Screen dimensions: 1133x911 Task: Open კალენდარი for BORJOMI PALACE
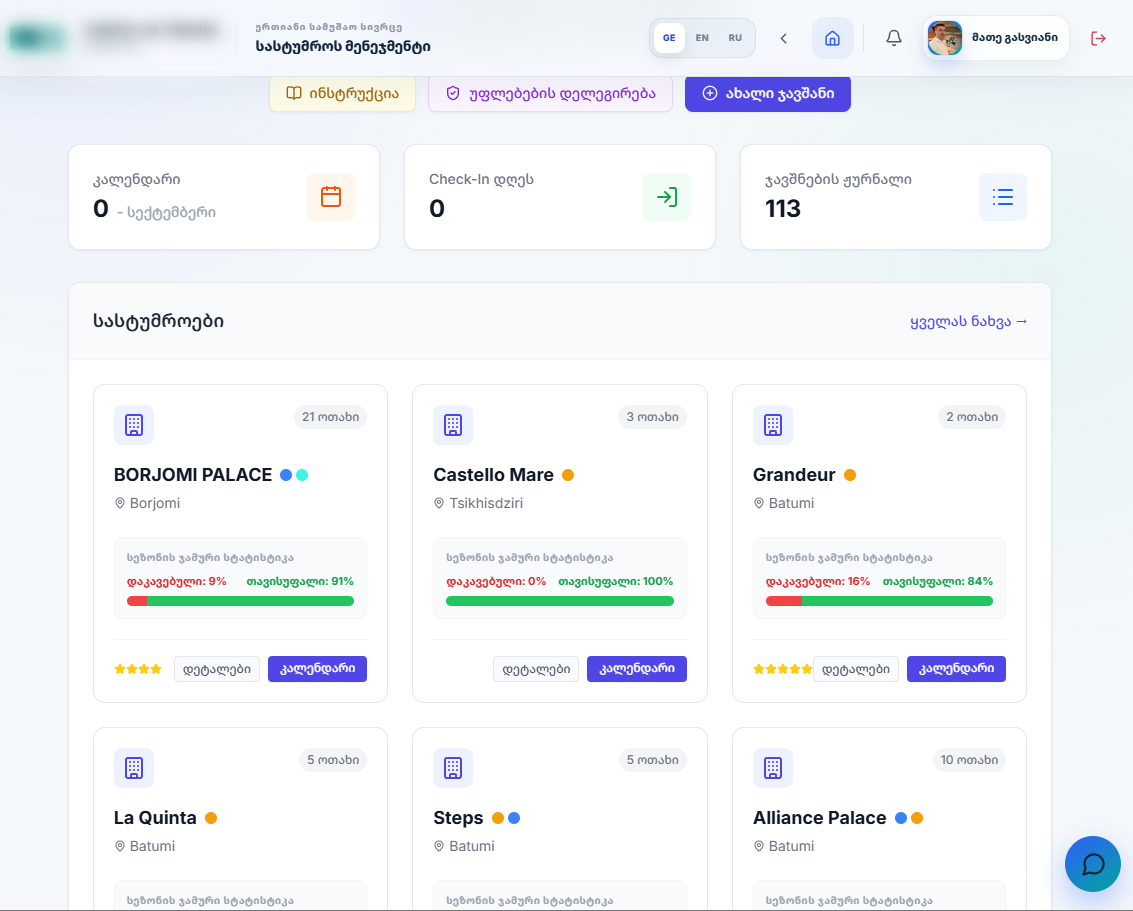[317, 669]
